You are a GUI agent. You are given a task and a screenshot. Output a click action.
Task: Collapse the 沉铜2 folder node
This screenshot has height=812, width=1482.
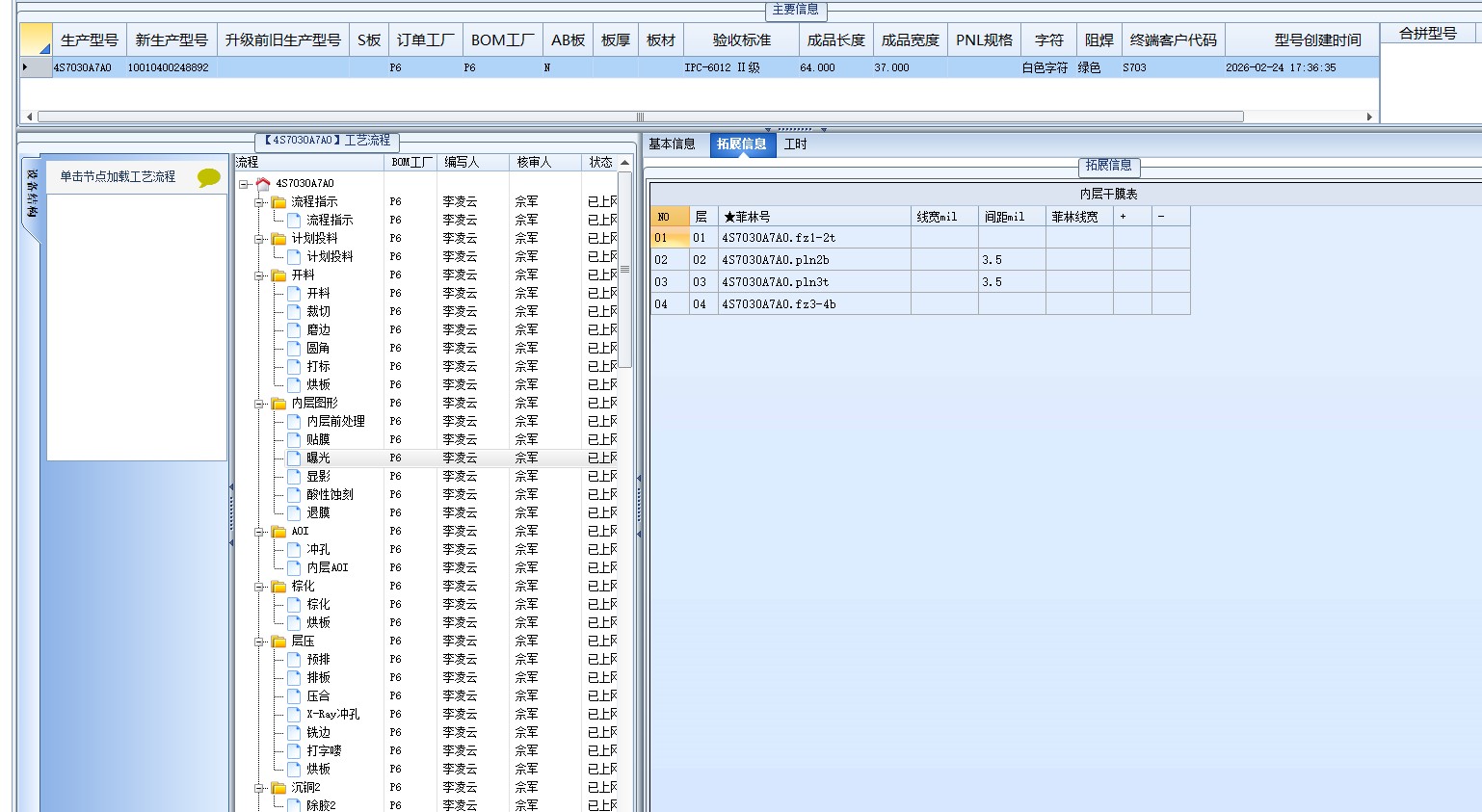(259, 788)
